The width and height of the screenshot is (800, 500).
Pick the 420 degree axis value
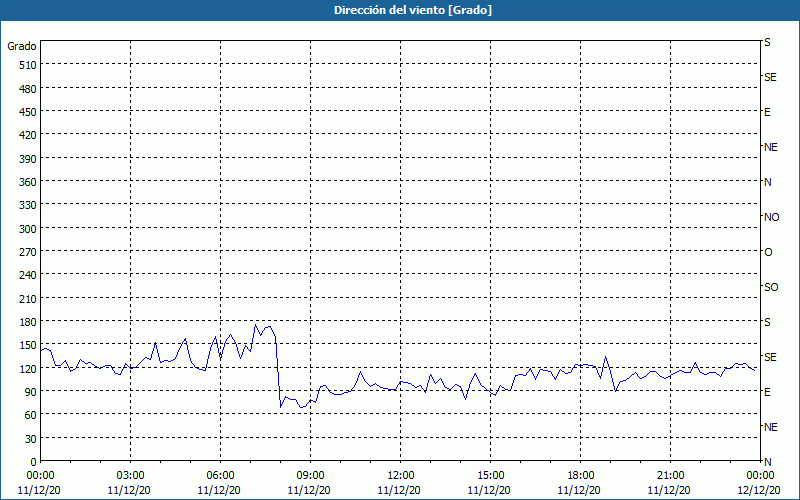[x=28, y=135]
